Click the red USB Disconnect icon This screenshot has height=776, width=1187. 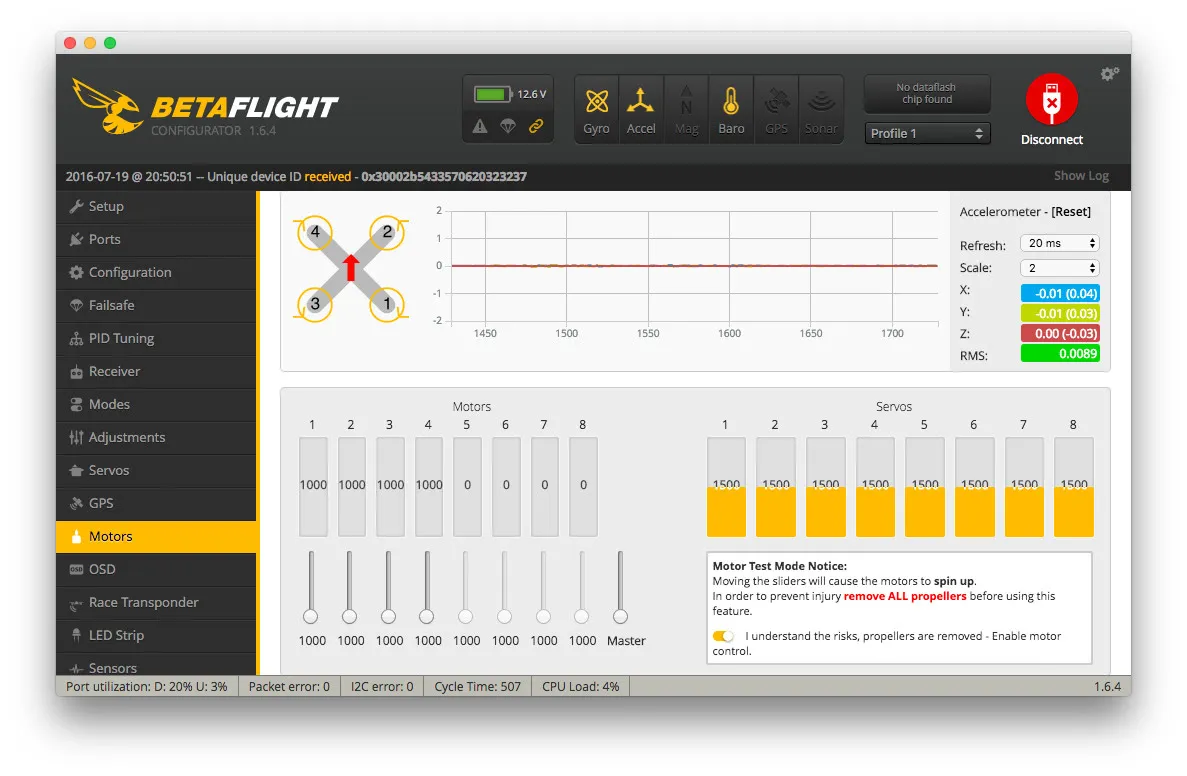(1051, 101)
